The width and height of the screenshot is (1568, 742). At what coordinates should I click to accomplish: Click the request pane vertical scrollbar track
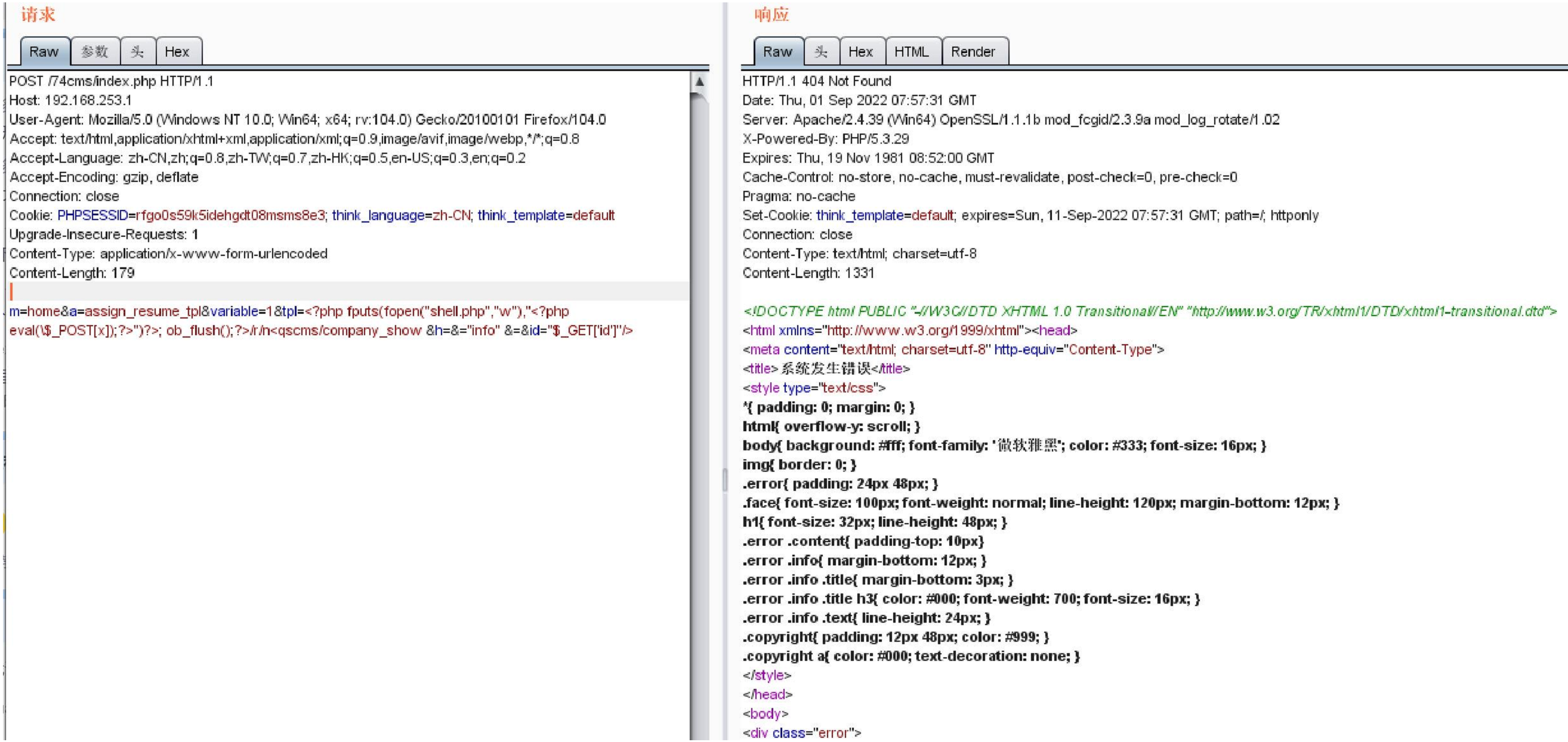click(700, 420)
